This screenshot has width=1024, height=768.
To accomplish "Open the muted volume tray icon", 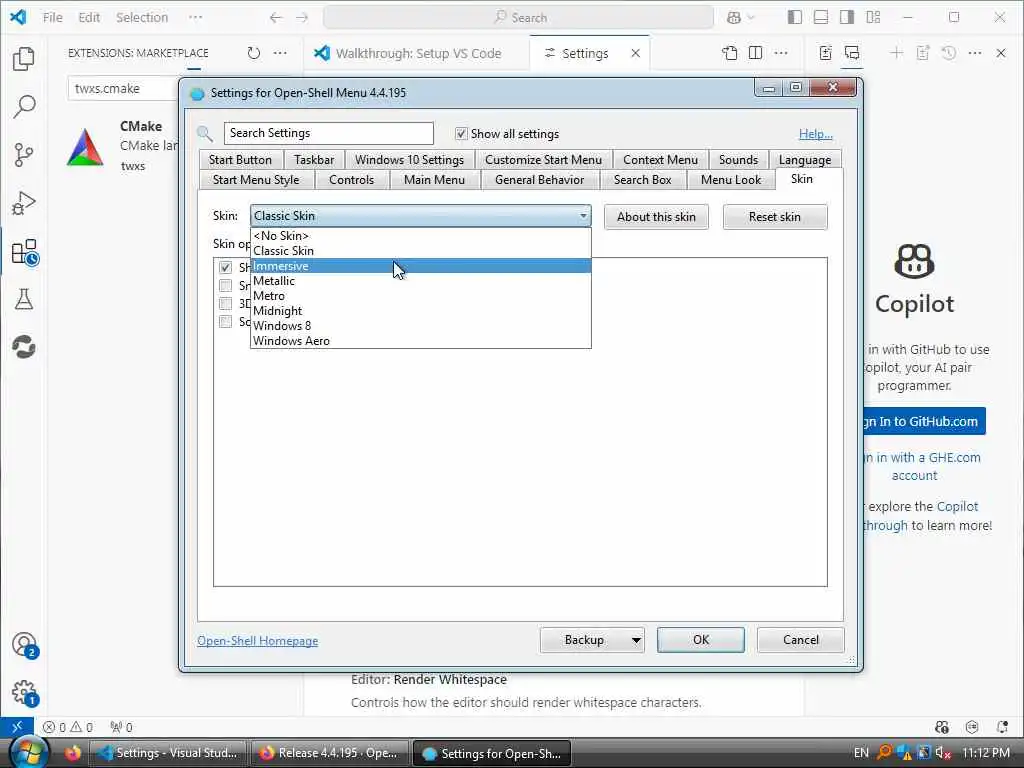I will [x=942, y=753].
